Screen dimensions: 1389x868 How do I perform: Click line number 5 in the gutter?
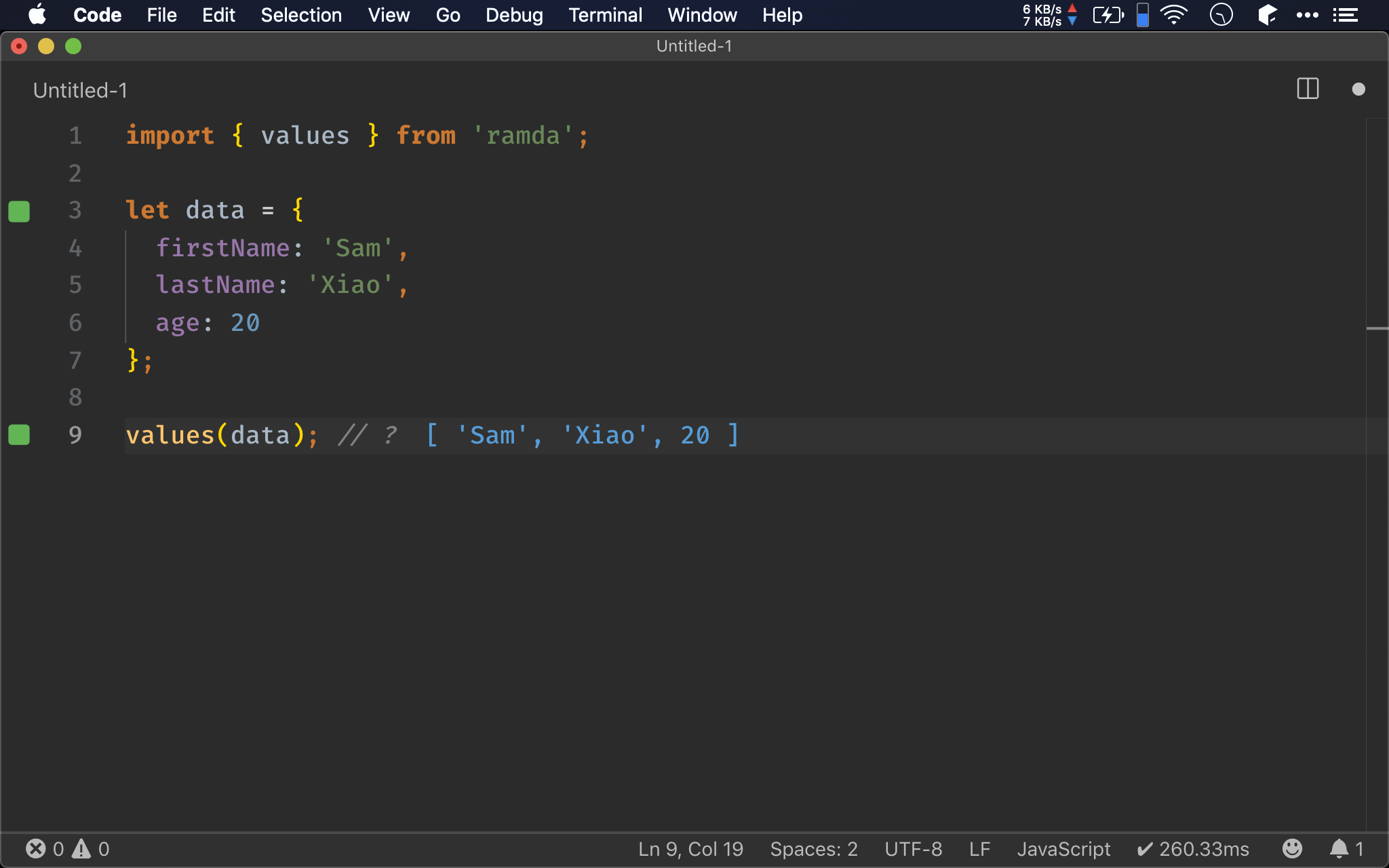[75, 285]
